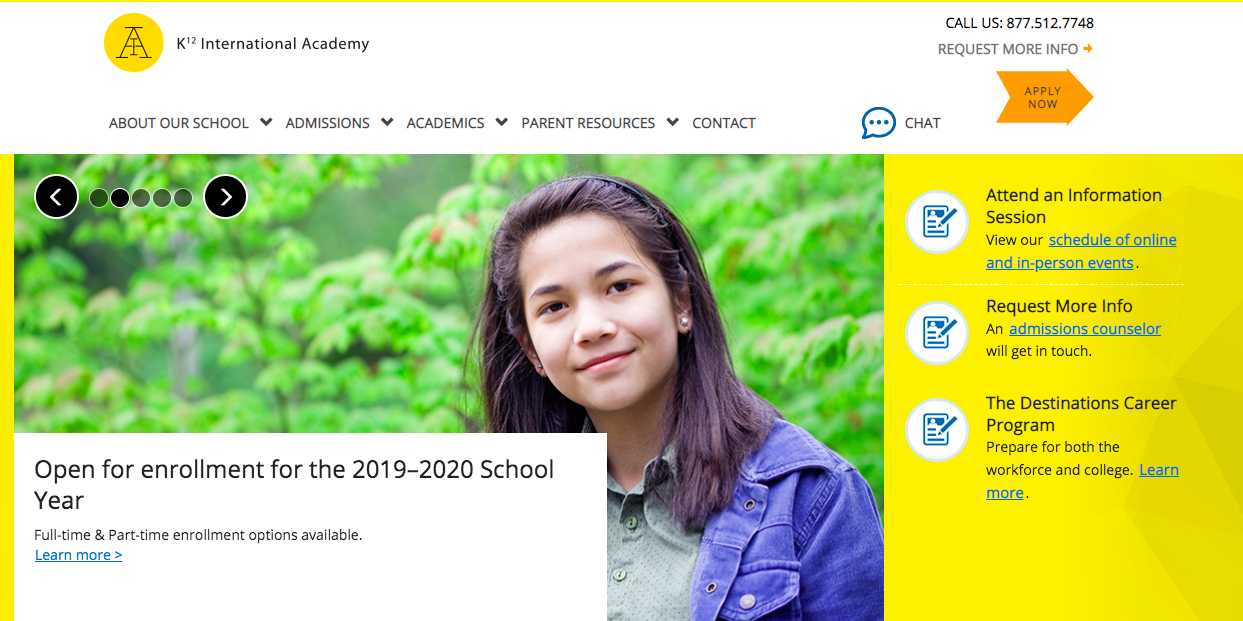Open the Contact menu item

pos(724,123)
